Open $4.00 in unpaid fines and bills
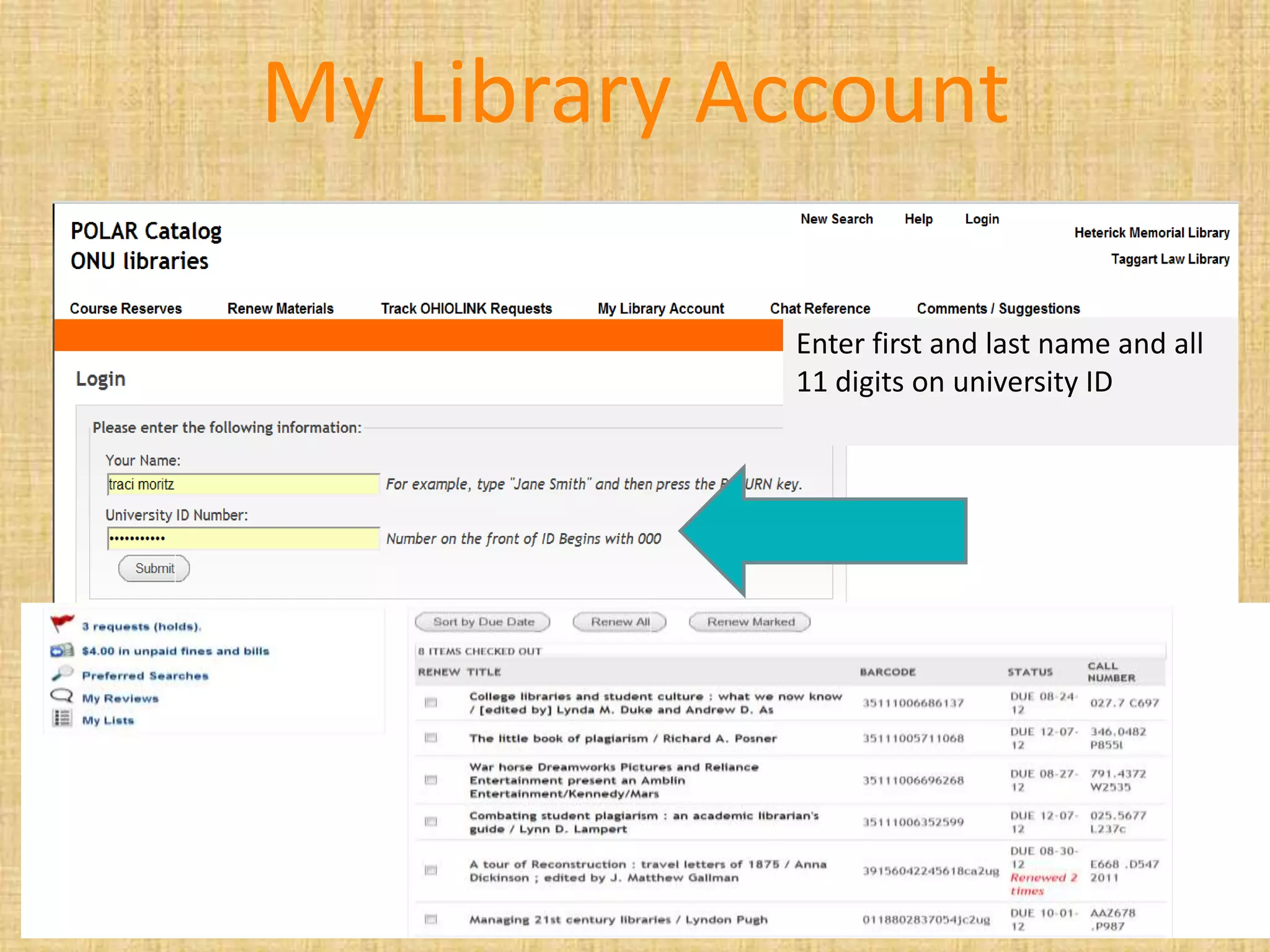Image resolution: width=1270 pixels, height=952 pixels. (x=175, y=651)
